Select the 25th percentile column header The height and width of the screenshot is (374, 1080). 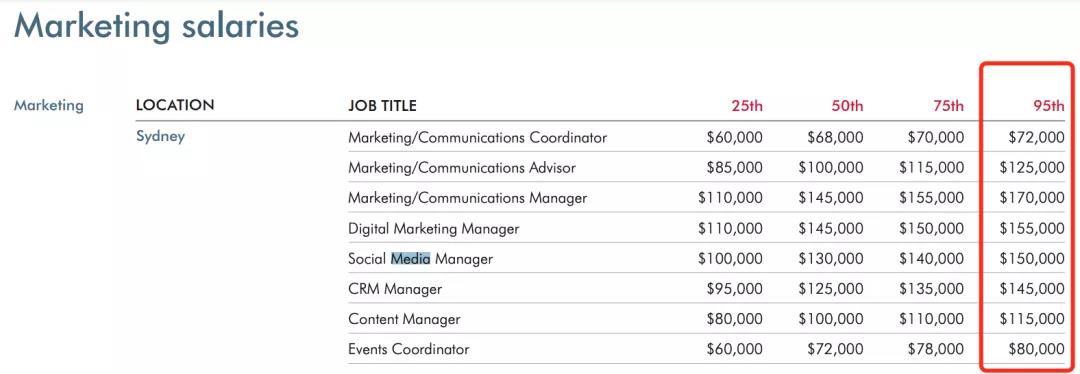(x=747, y=106)
